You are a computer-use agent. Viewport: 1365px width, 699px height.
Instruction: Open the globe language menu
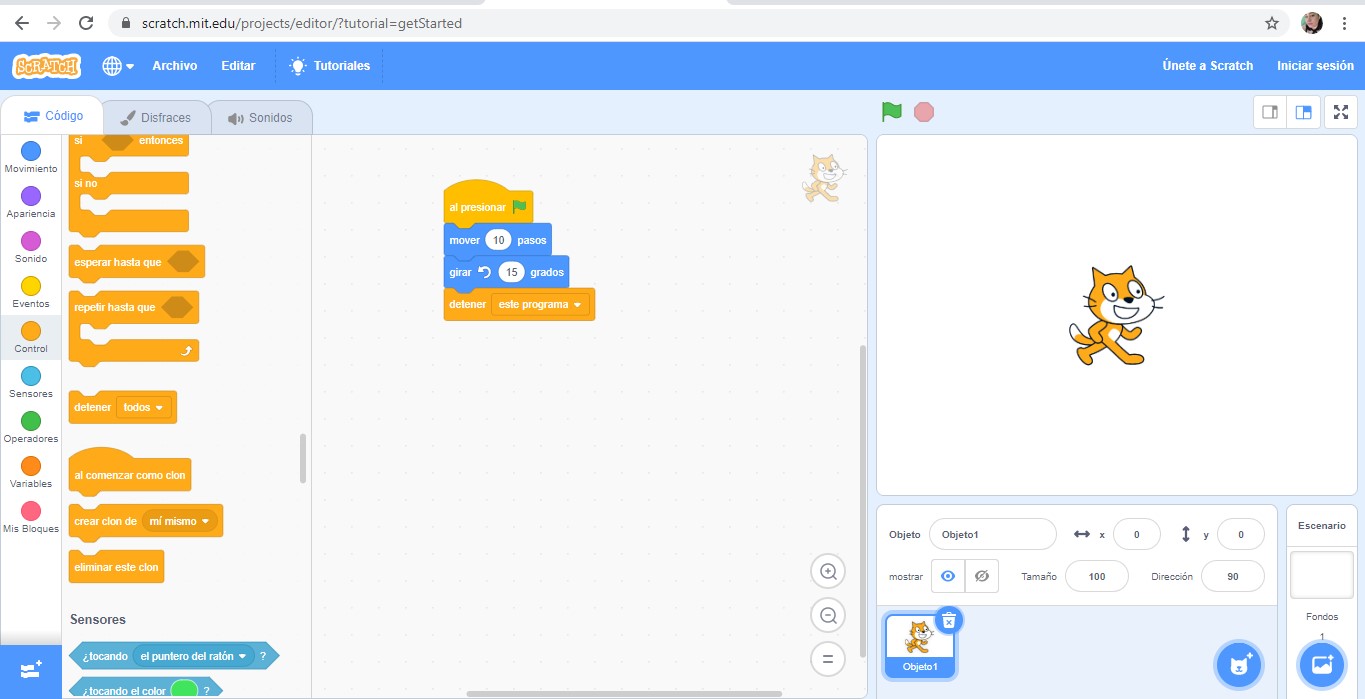118,66
